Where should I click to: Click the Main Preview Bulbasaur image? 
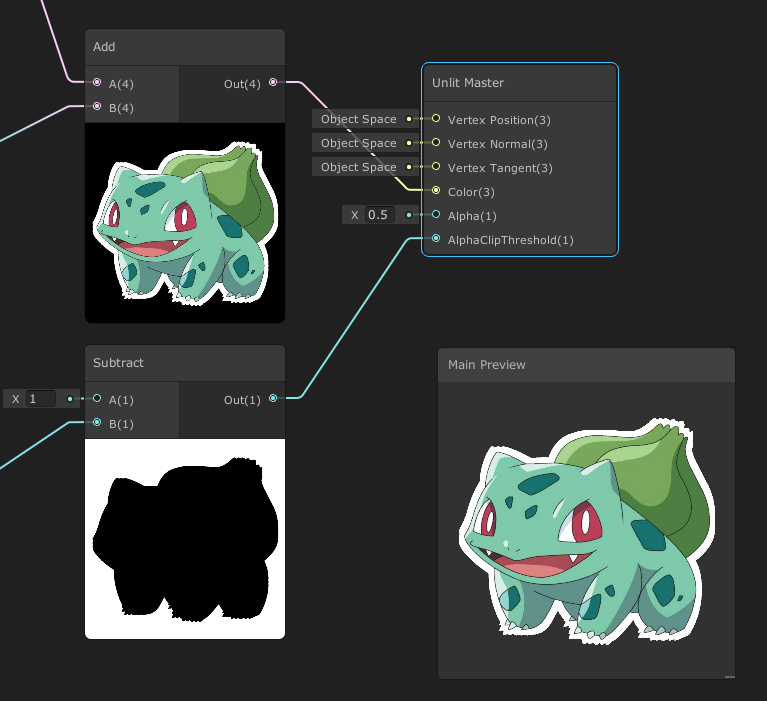[587, 531]
